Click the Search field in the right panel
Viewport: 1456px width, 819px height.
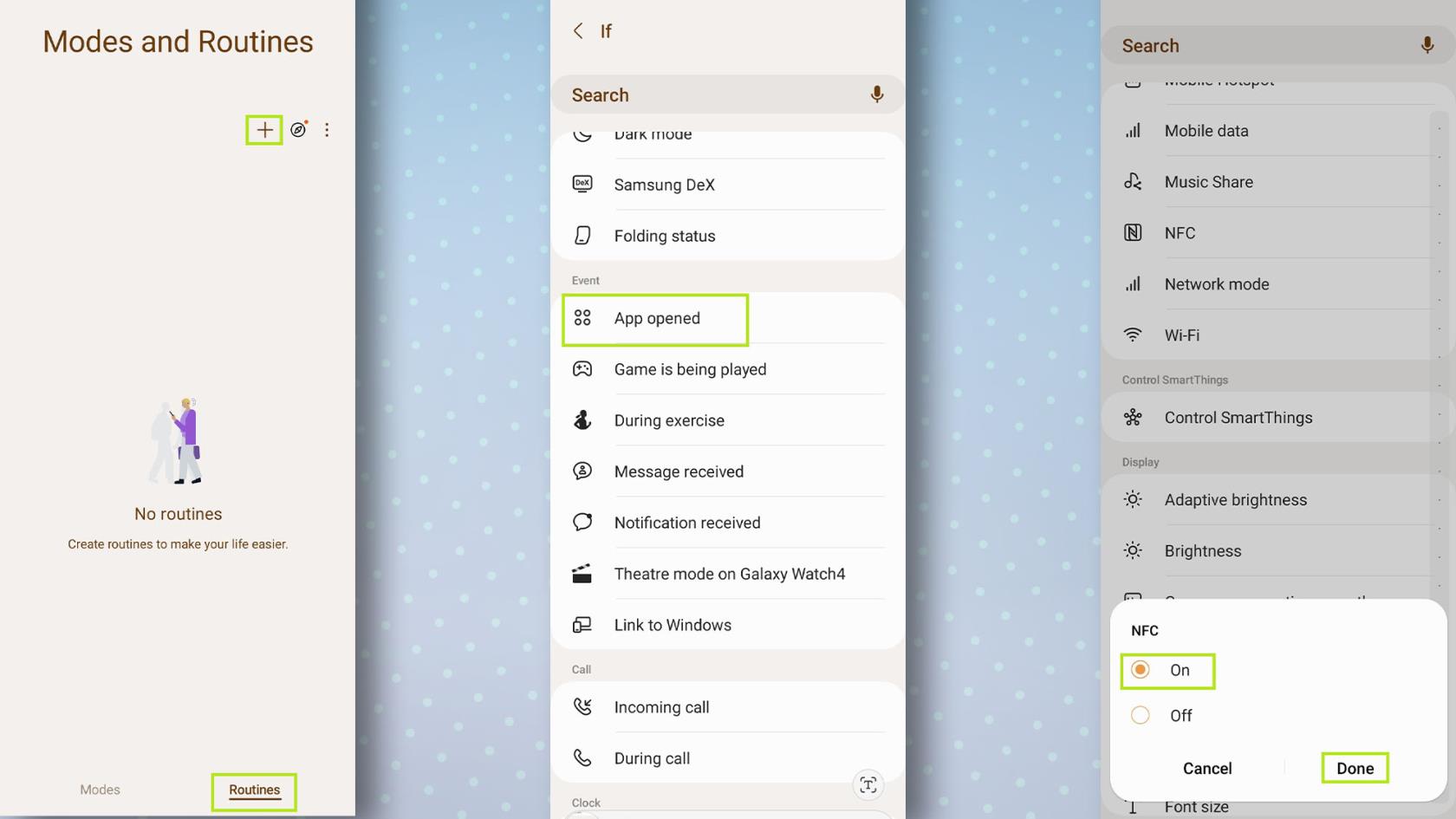click(x=1278, y=45)
